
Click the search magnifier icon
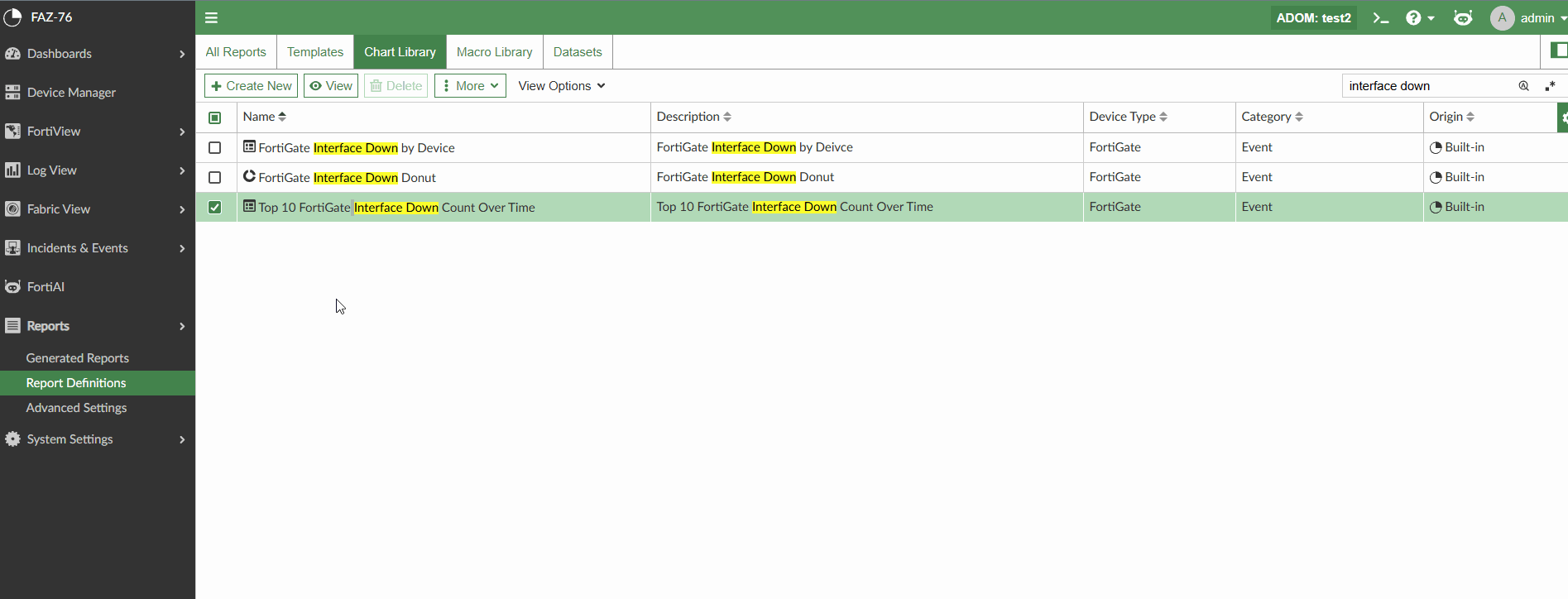point(1523,86)
